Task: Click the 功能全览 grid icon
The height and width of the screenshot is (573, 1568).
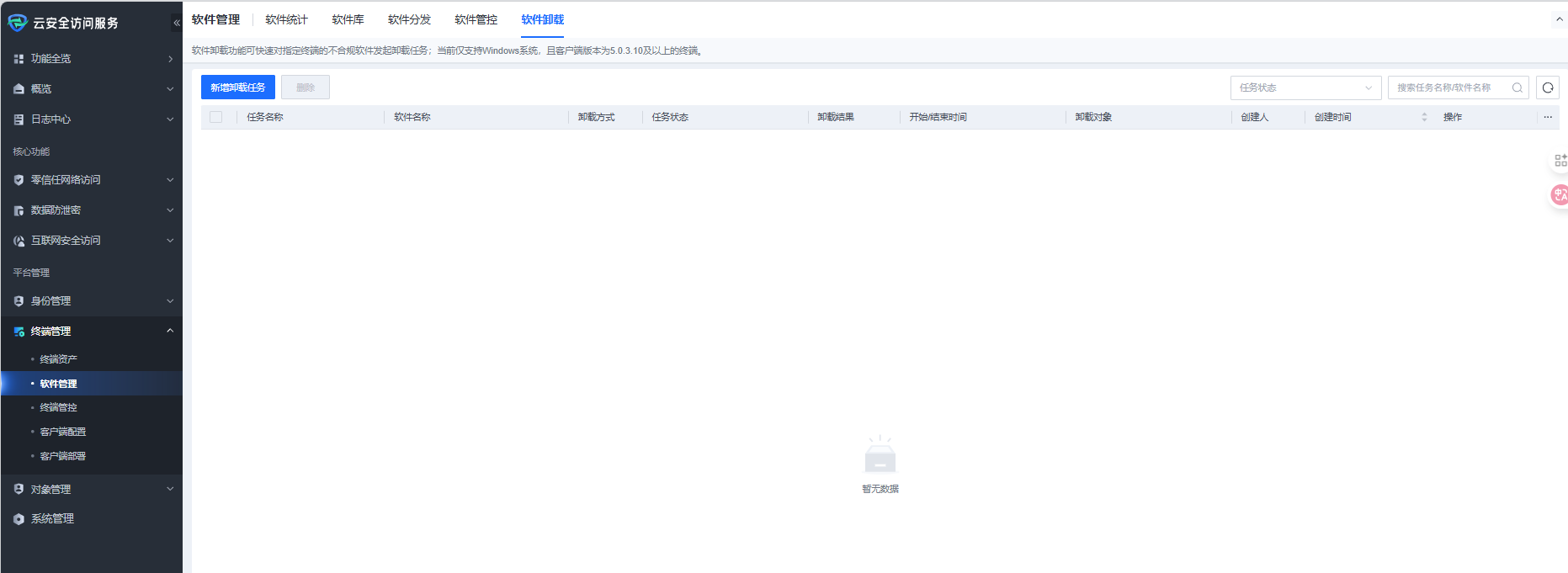Action: click(x=19, y=59)
